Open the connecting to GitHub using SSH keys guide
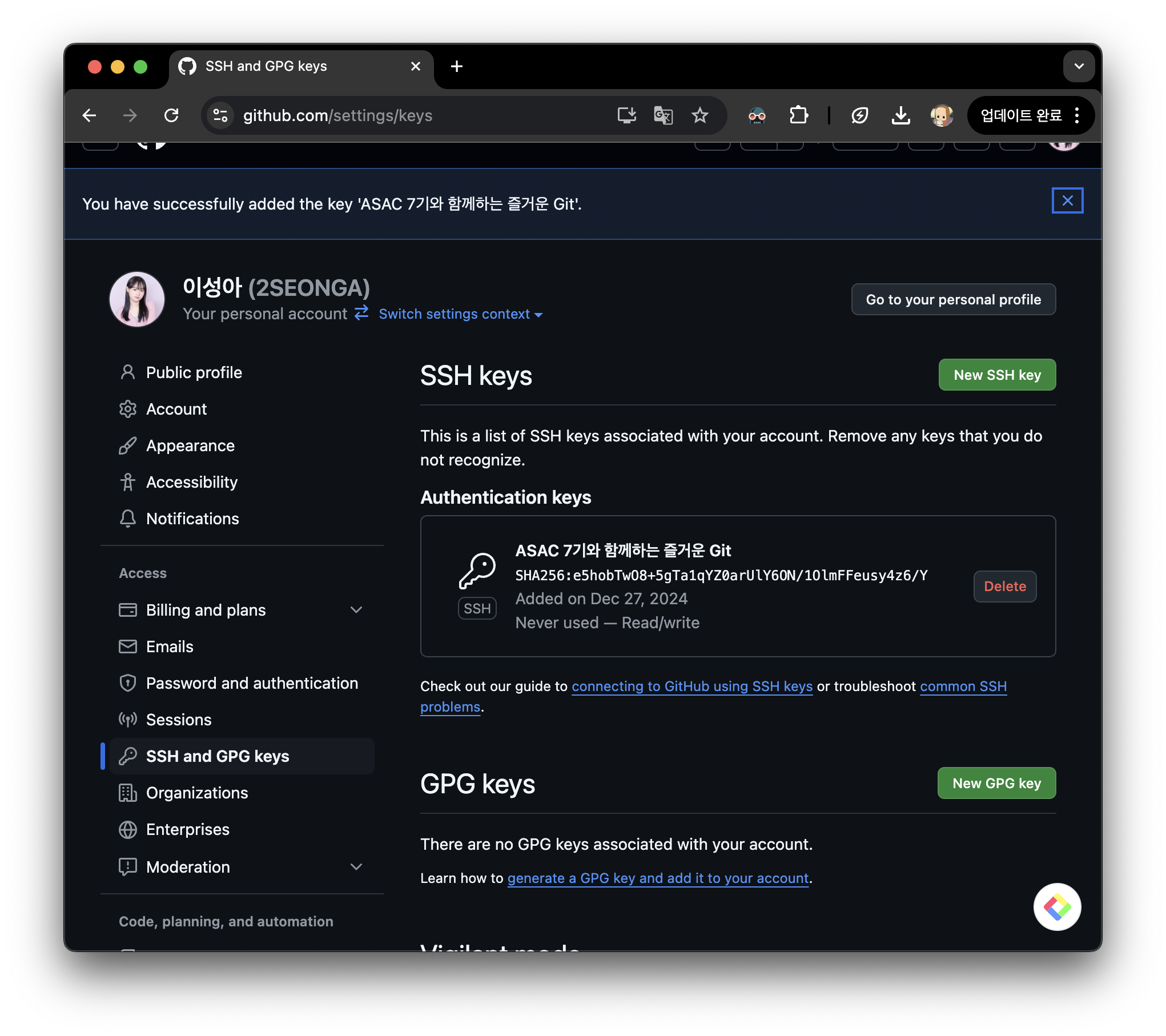This screenshot has width=1166, height=1036. point(692,686)
